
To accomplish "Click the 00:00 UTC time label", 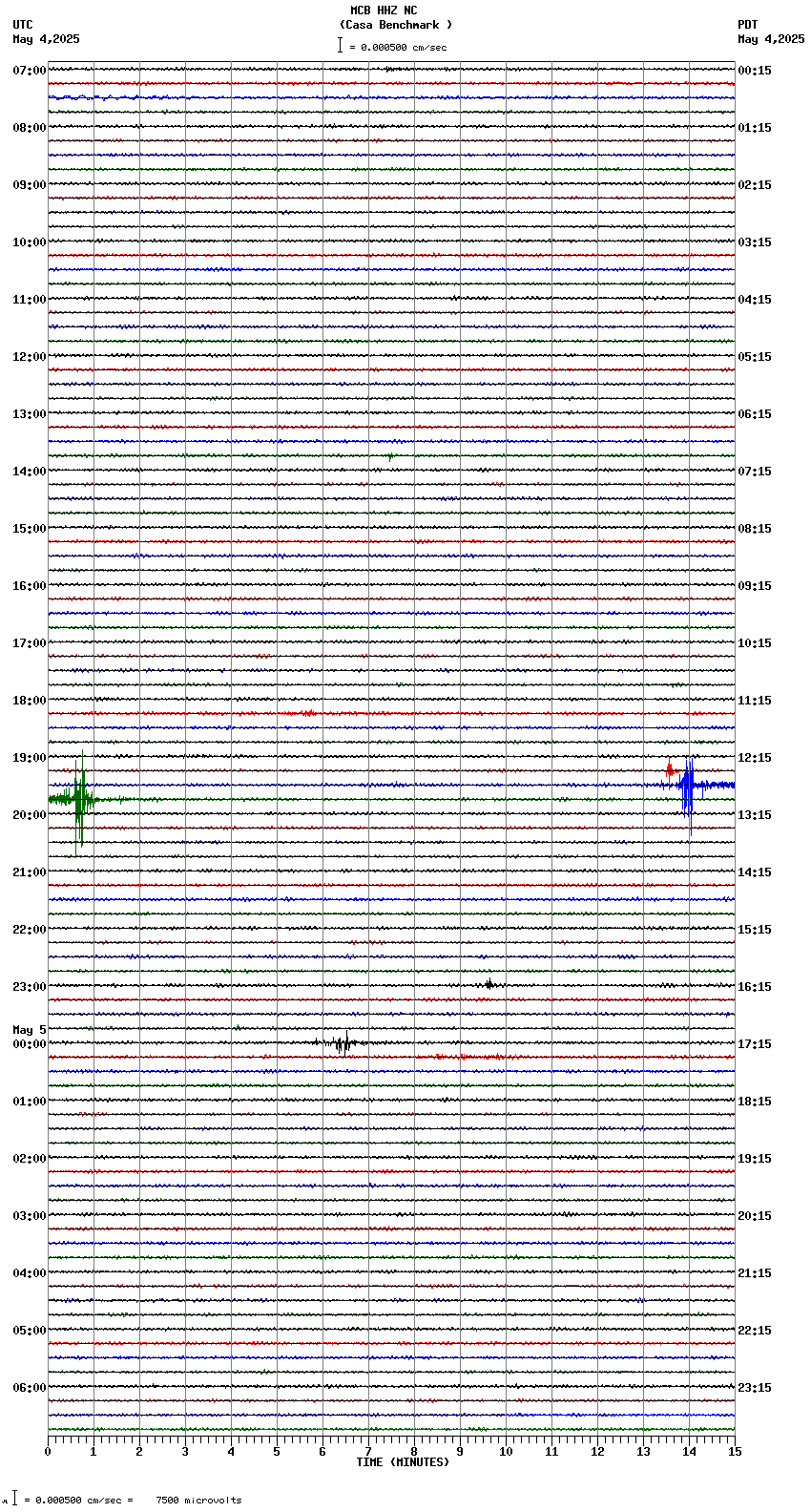I will [x=30, y=1044].
